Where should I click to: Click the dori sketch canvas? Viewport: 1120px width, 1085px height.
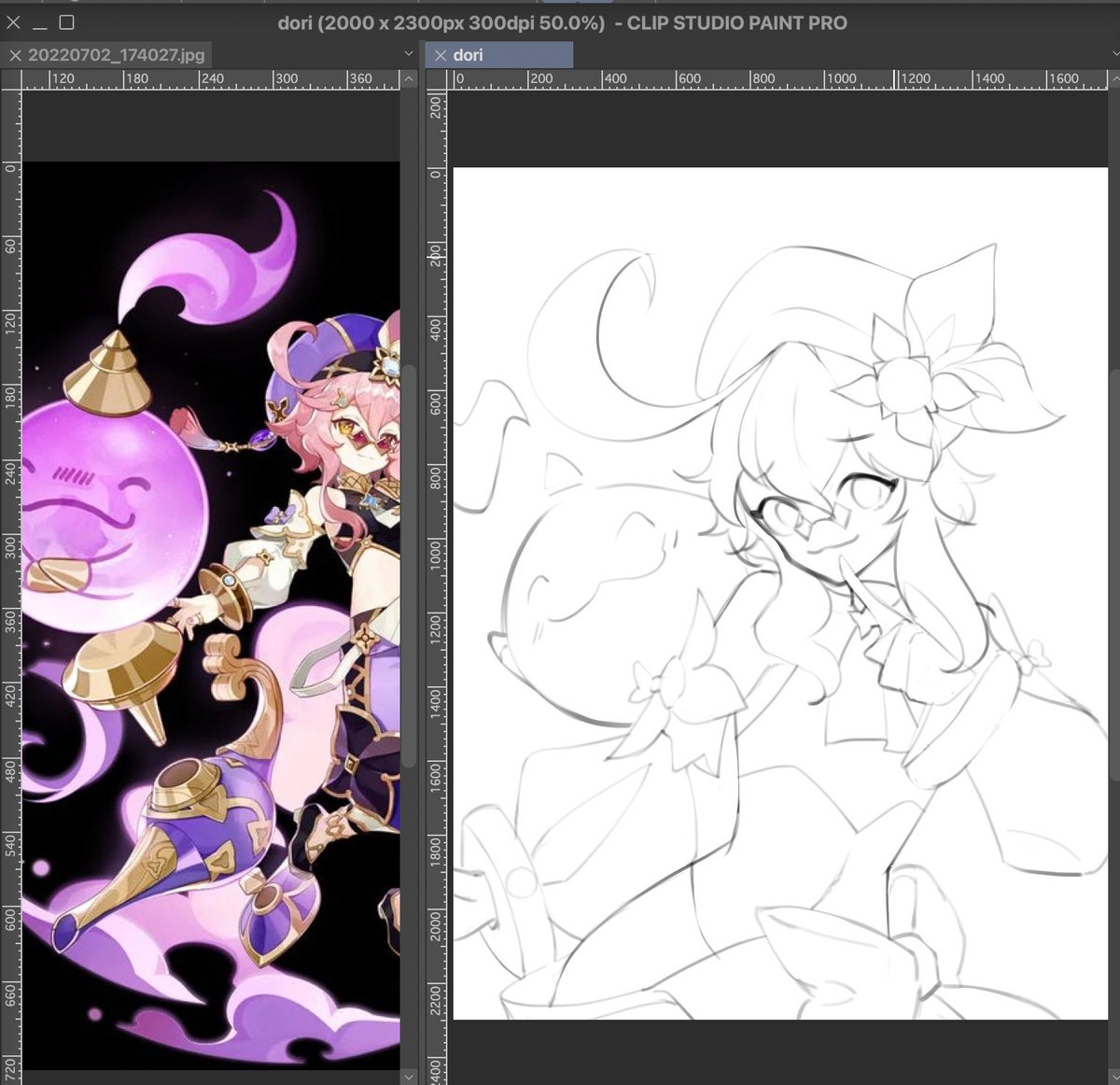[x=780, y=593]
